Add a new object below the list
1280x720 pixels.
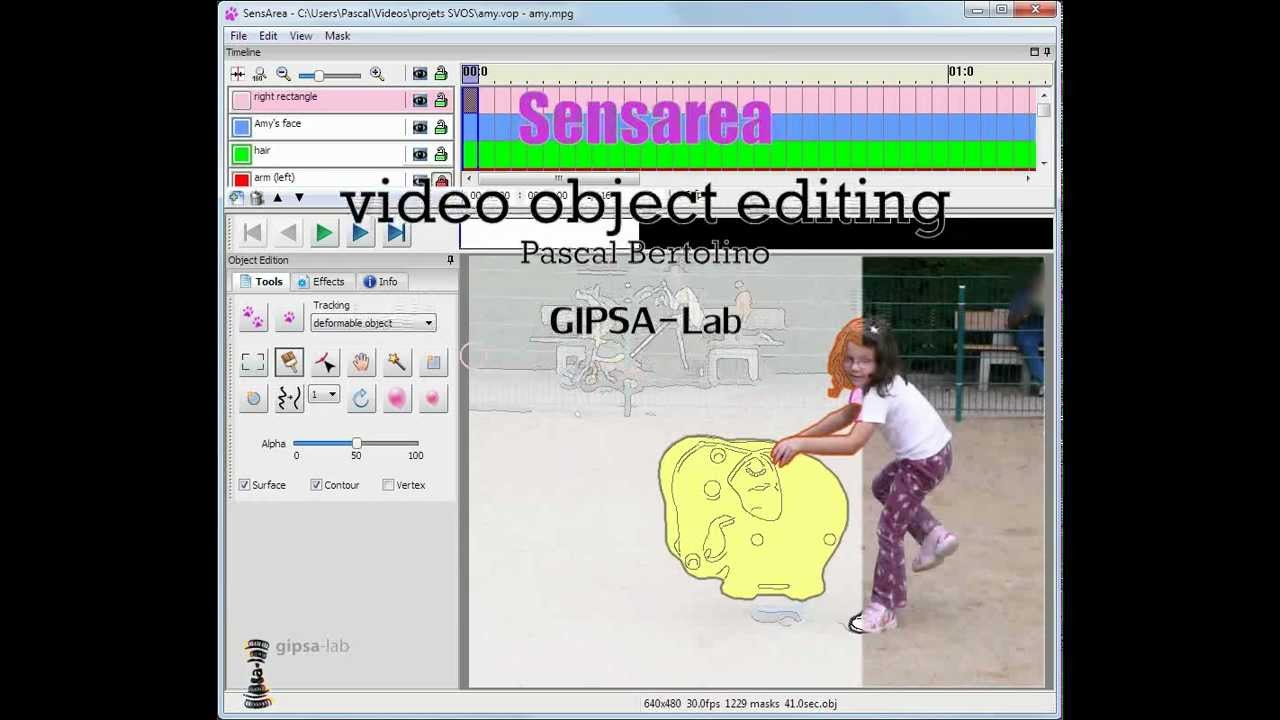pos(236,198)
